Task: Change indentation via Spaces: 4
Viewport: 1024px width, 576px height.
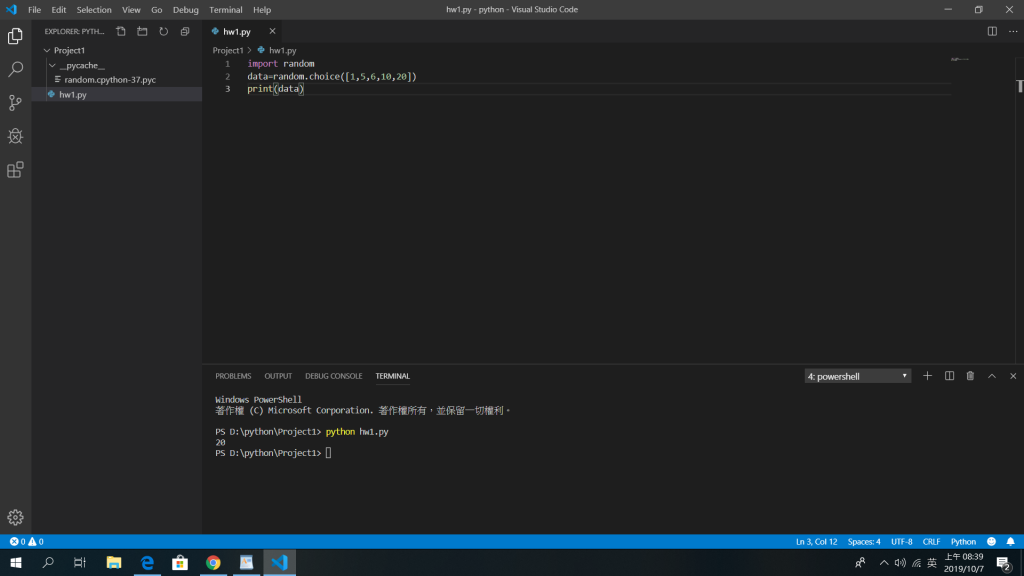Action: pos(864,541)
